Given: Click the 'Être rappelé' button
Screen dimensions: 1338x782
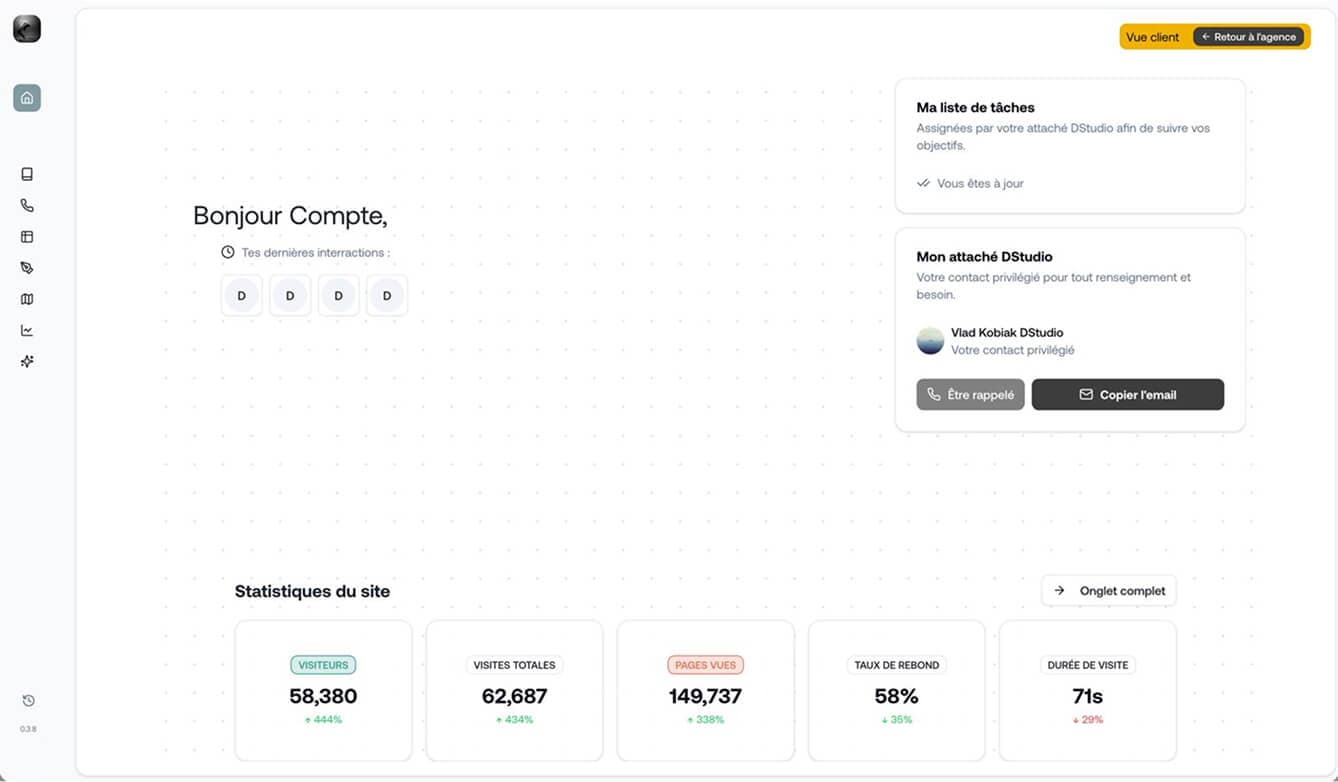Looking at the screenshot, I should [970, 395].
